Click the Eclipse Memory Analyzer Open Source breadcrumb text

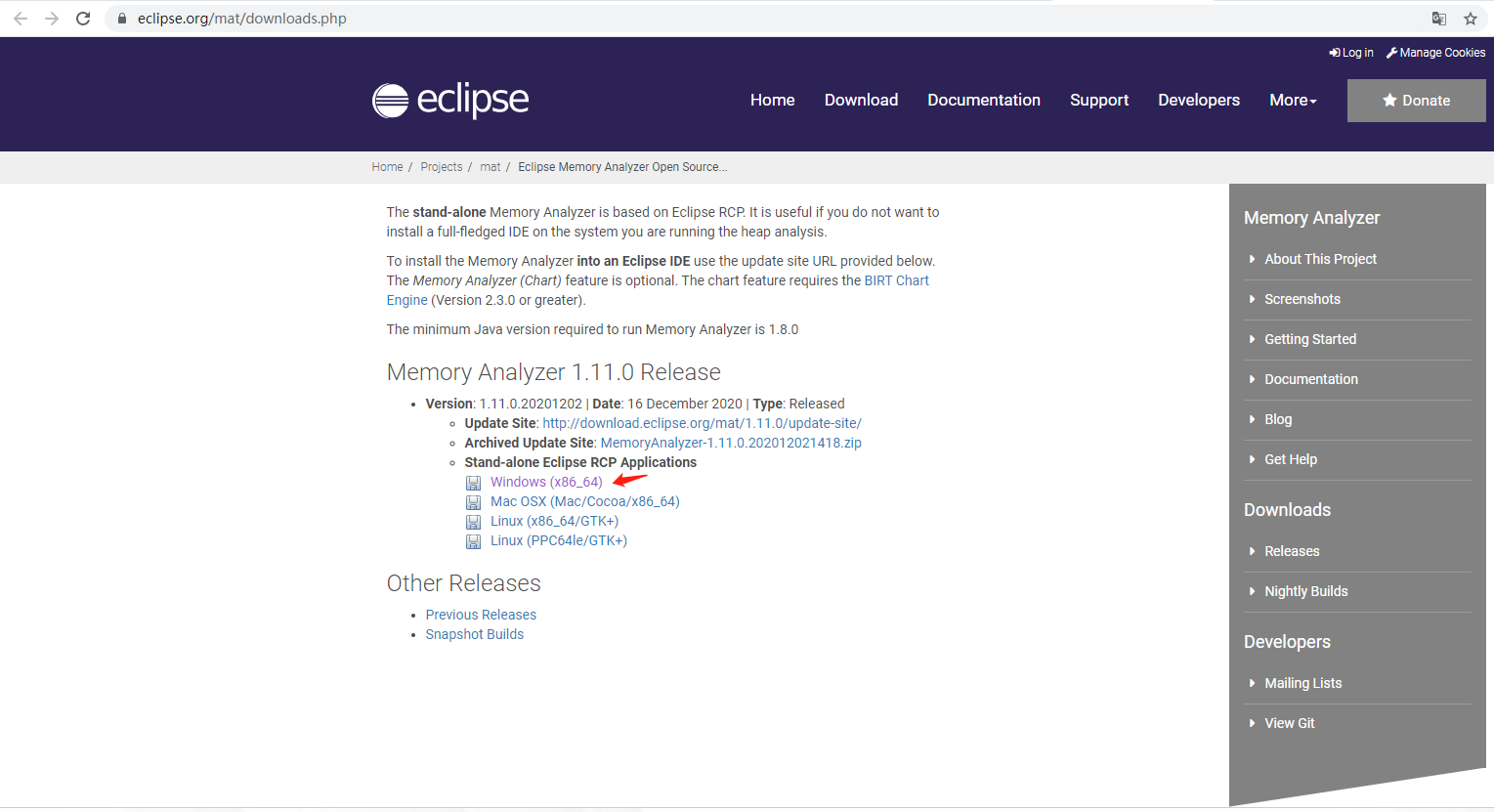click(x=622, y=167)
